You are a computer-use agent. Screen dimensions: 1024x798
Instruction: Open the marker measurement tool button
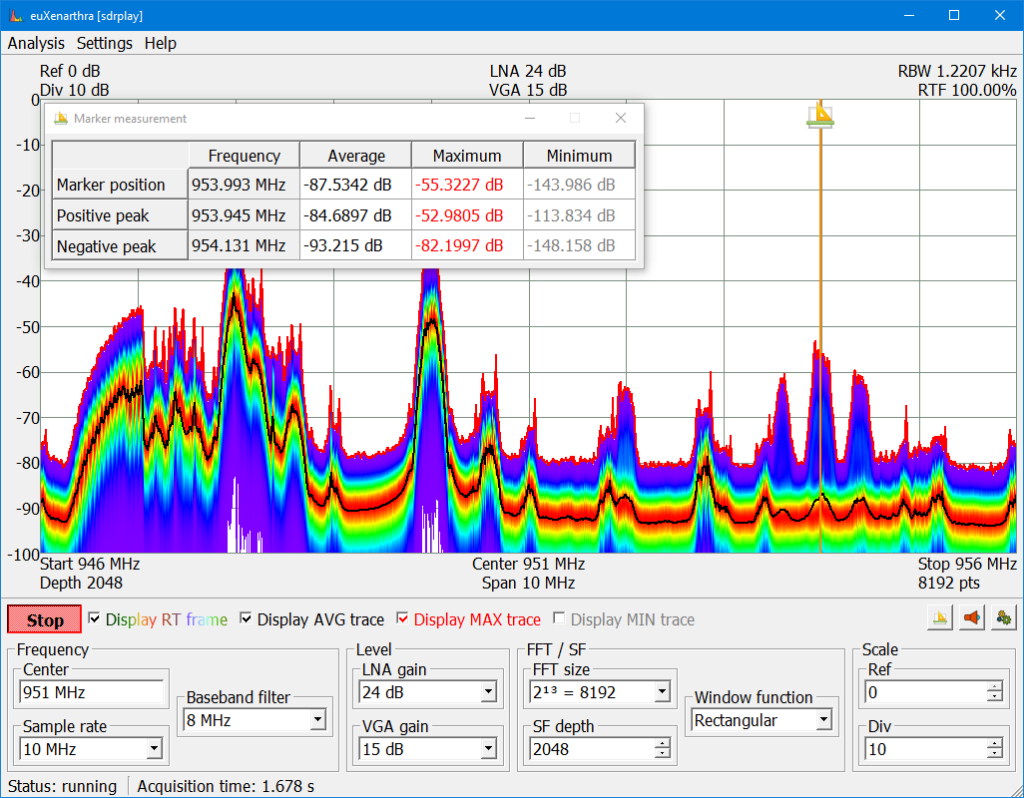pyautogui.click(x=939, y=618)
